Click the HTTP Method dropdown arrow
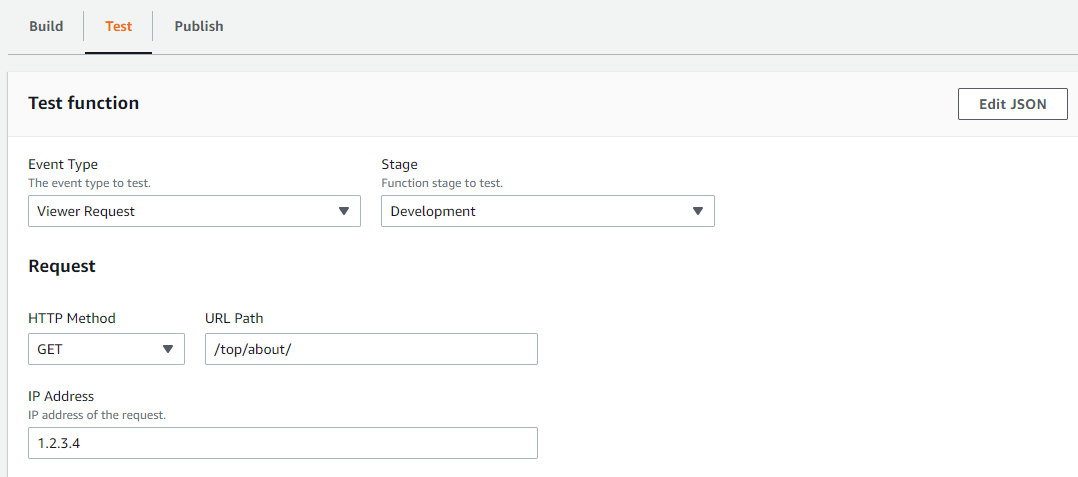 coord(168,349)
